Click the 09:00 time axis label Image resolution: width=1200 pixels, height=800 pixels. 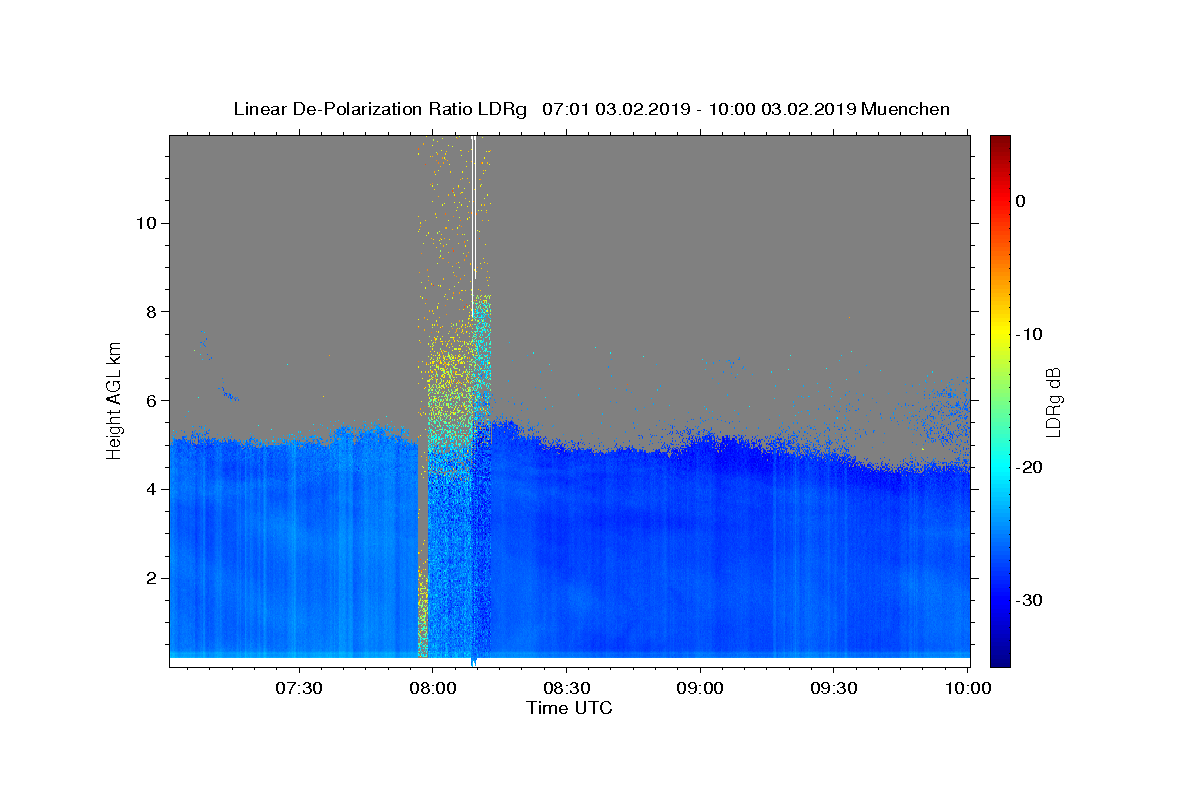(700, 688)
